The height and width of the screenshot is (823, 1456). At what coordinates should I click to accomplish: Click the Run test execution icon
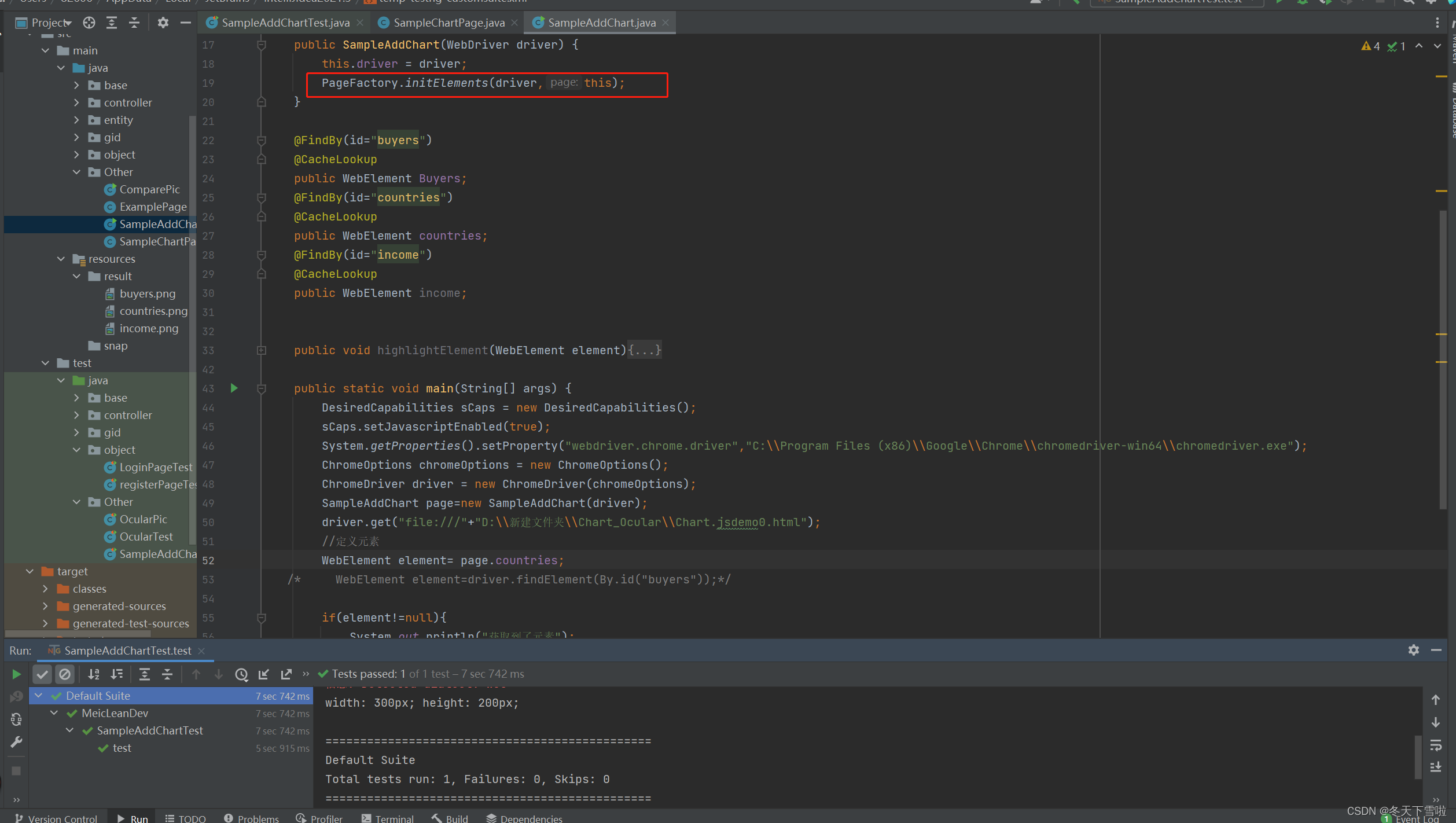[x=15, y=673]
